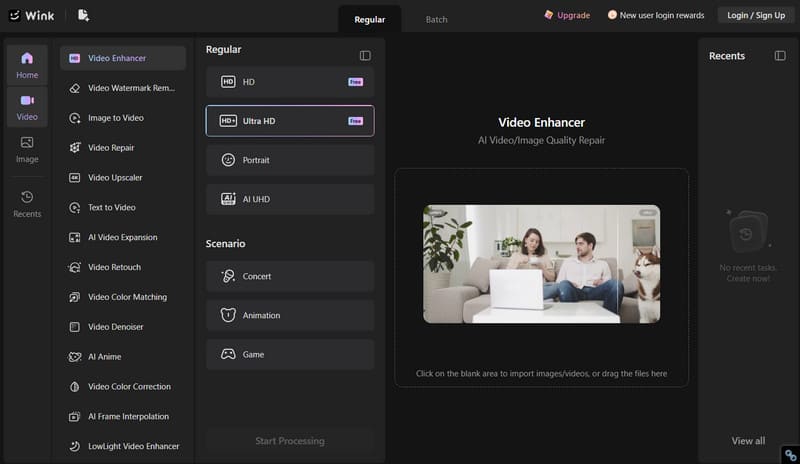Click the Video Color Matching tool
Screen dimensions: 800x464
click(x=122, y=297)
